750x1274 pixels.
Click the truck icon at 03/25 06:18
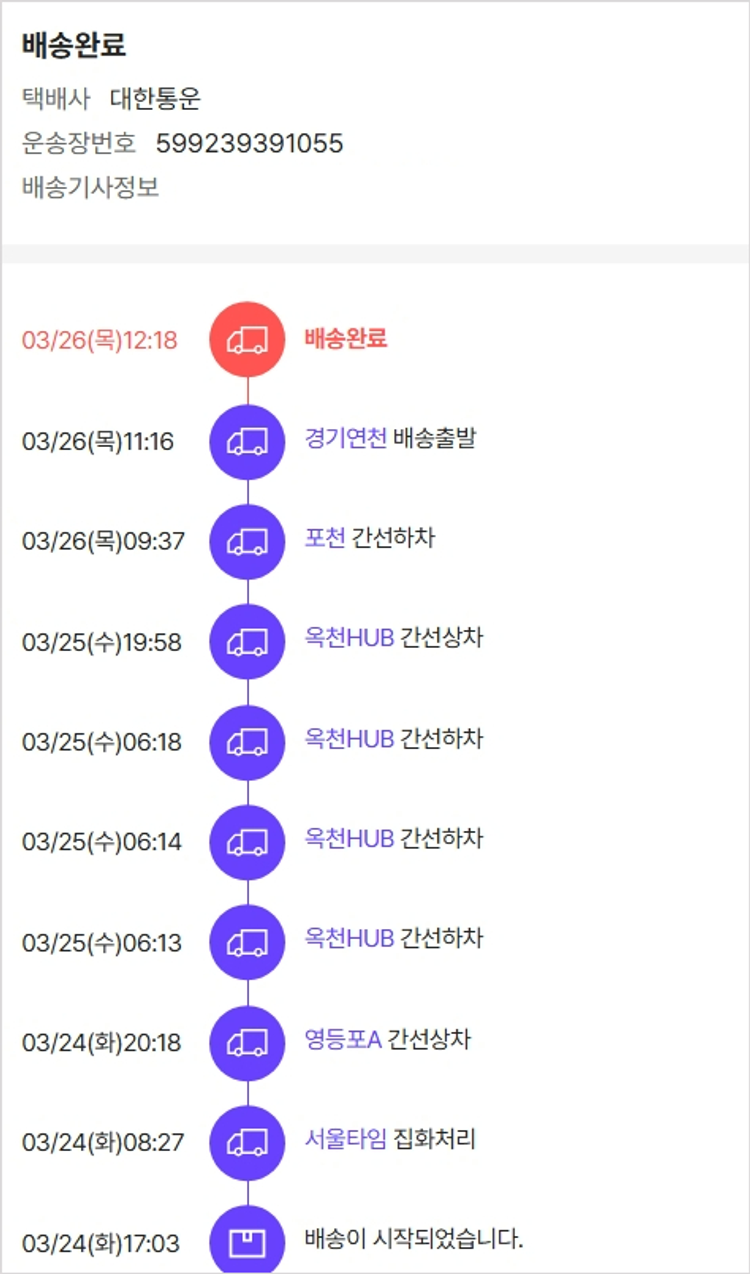click(x=247, y=742)
